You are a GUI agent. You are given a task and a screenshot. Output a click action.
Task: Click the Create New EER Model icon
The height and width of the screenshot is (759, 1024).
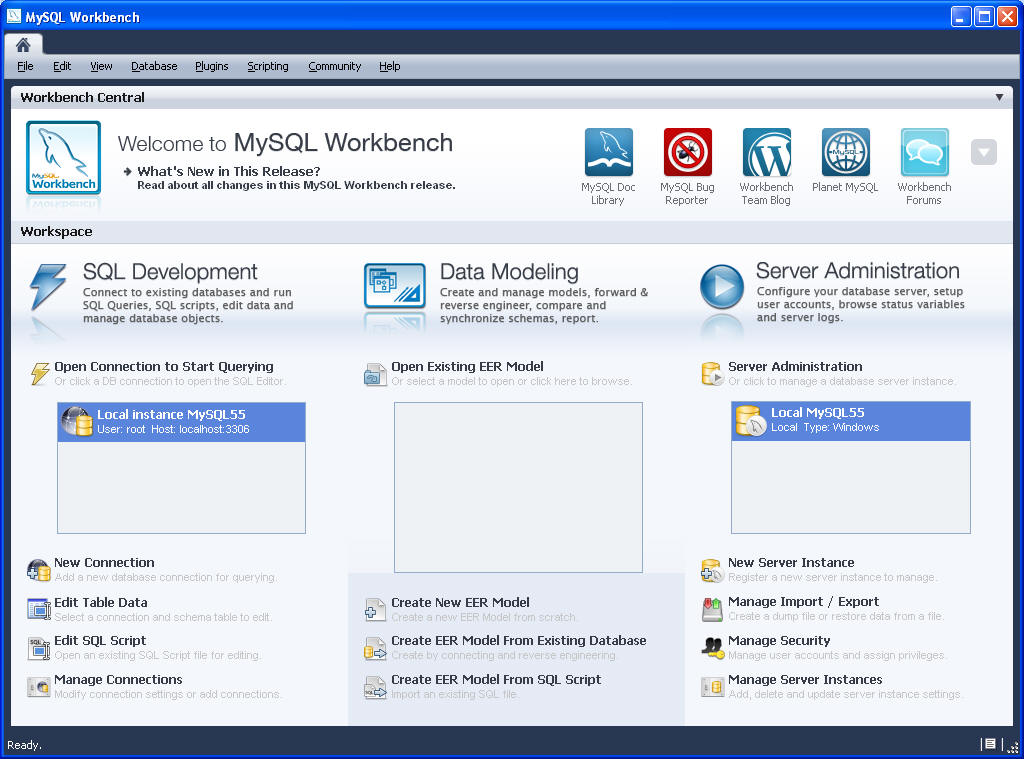tap(376, 609)
